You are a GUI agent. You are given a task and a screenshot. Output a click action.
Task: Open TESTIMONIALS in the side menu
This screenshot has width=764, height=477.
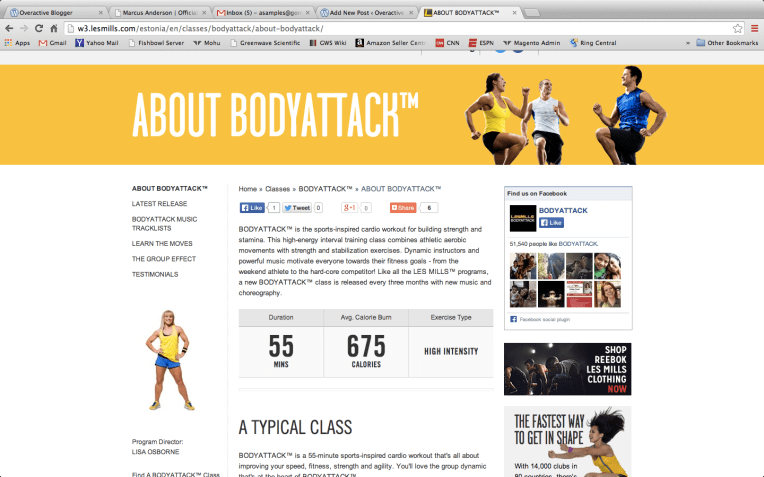point(155,274)
